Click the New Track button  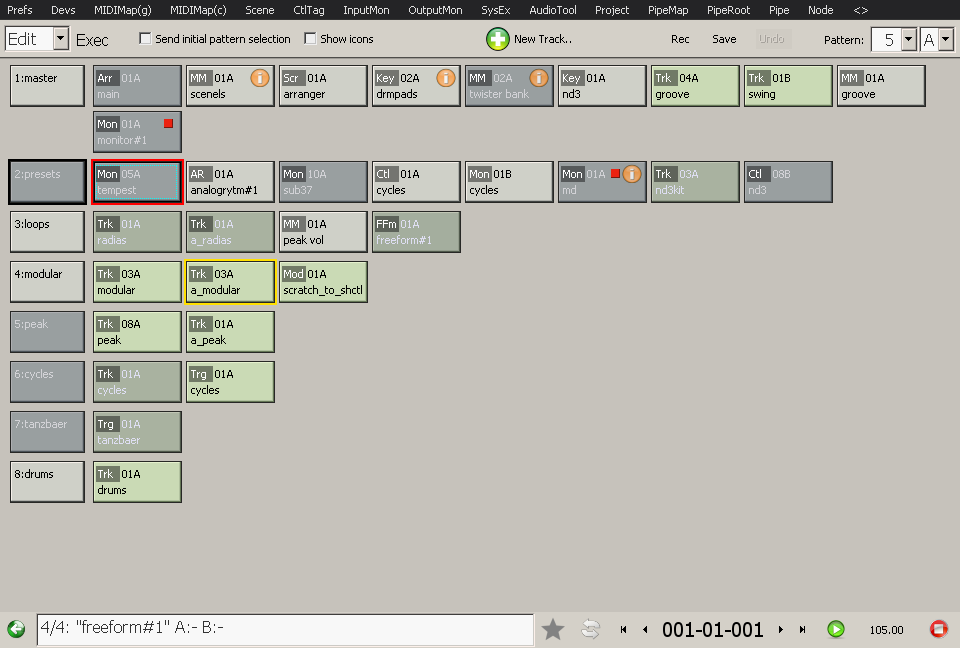pyautogui.click(x=529, y=39)
